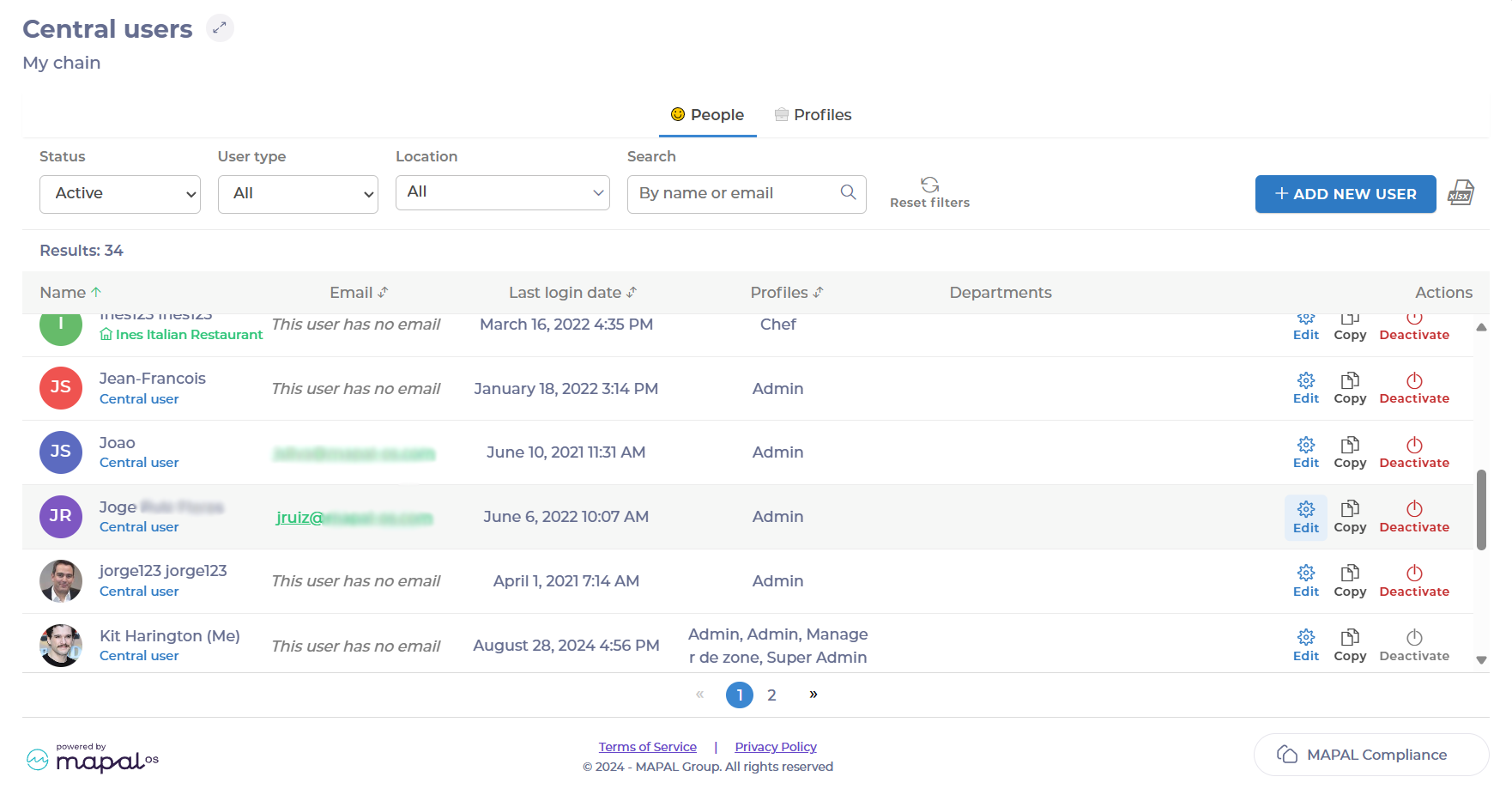Copy user Kit Harington
This screenshot has width=1512, height=789.
1350,646
